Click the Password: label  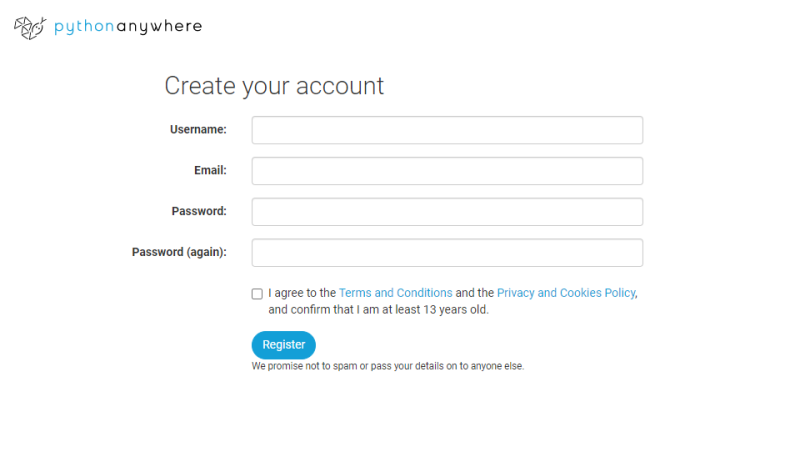(199, 212)
